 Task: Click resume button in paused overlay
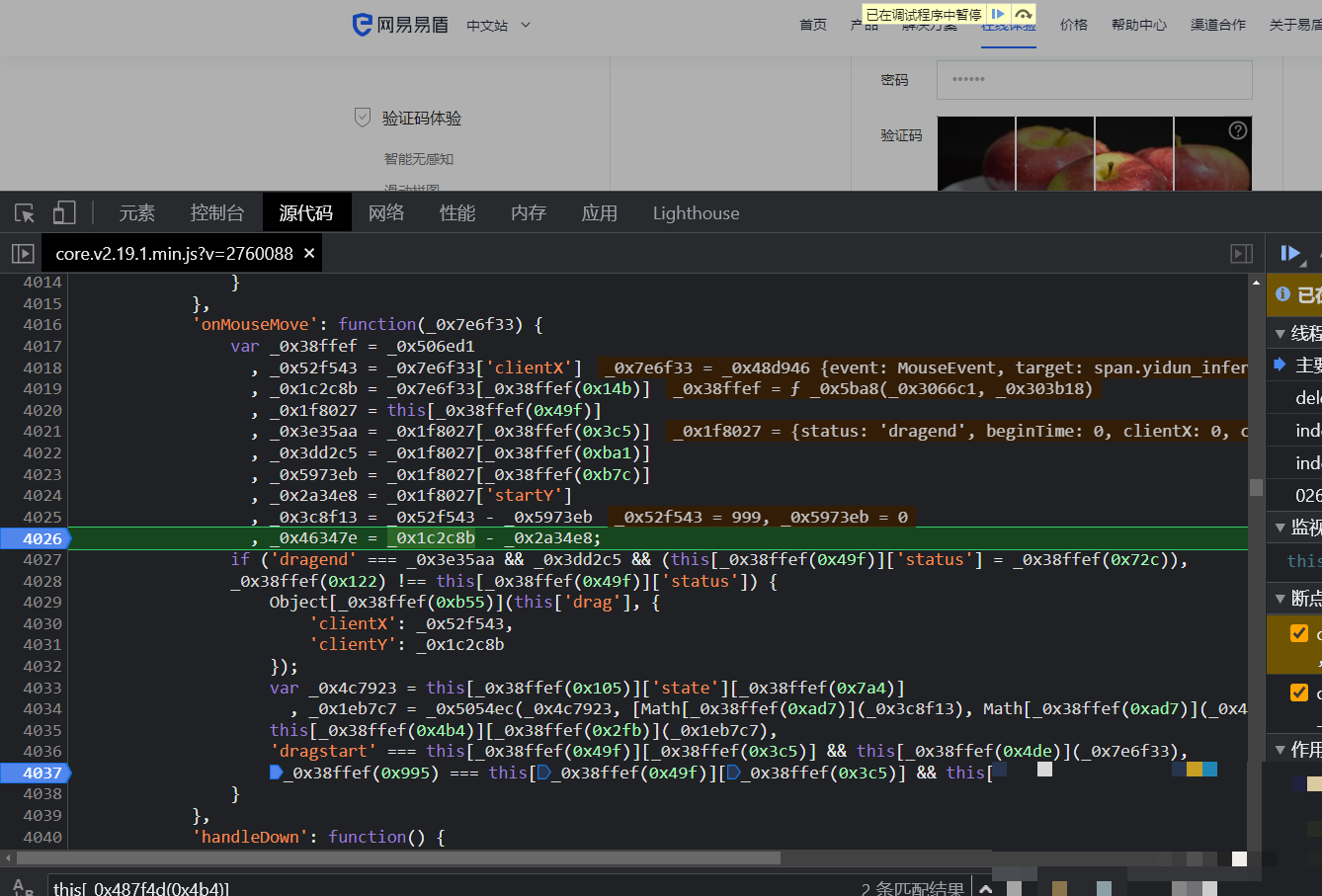[999, 14]
